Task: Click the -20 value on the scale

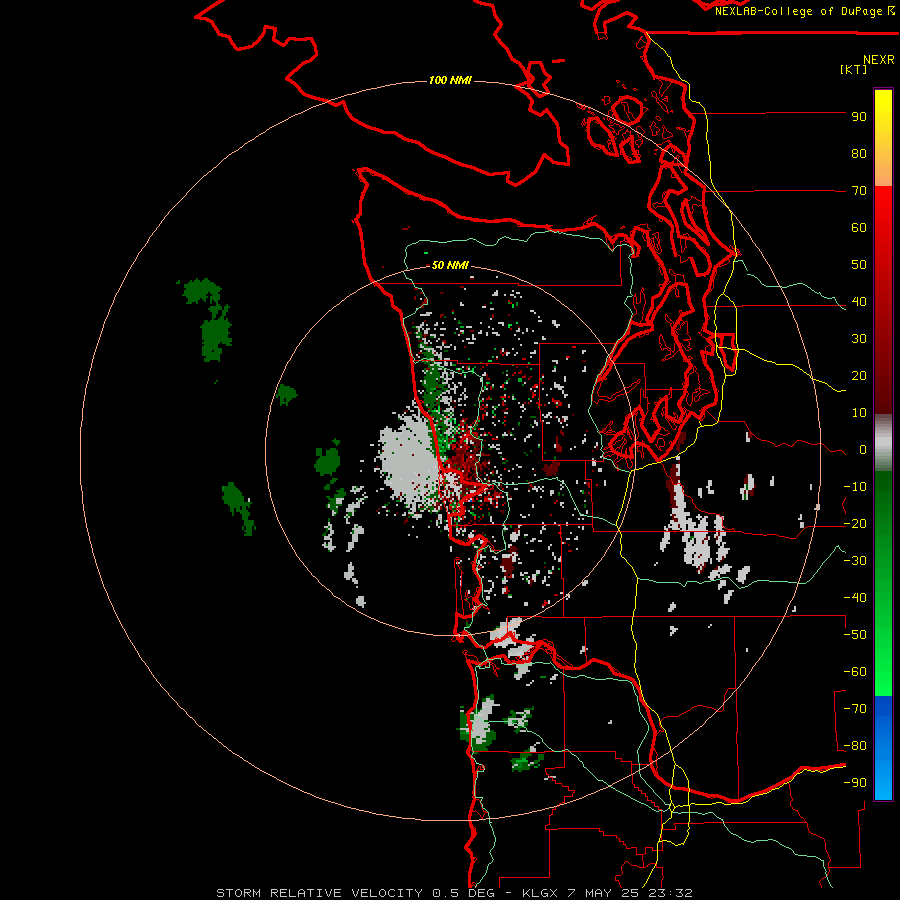Action: coord(855,524)
